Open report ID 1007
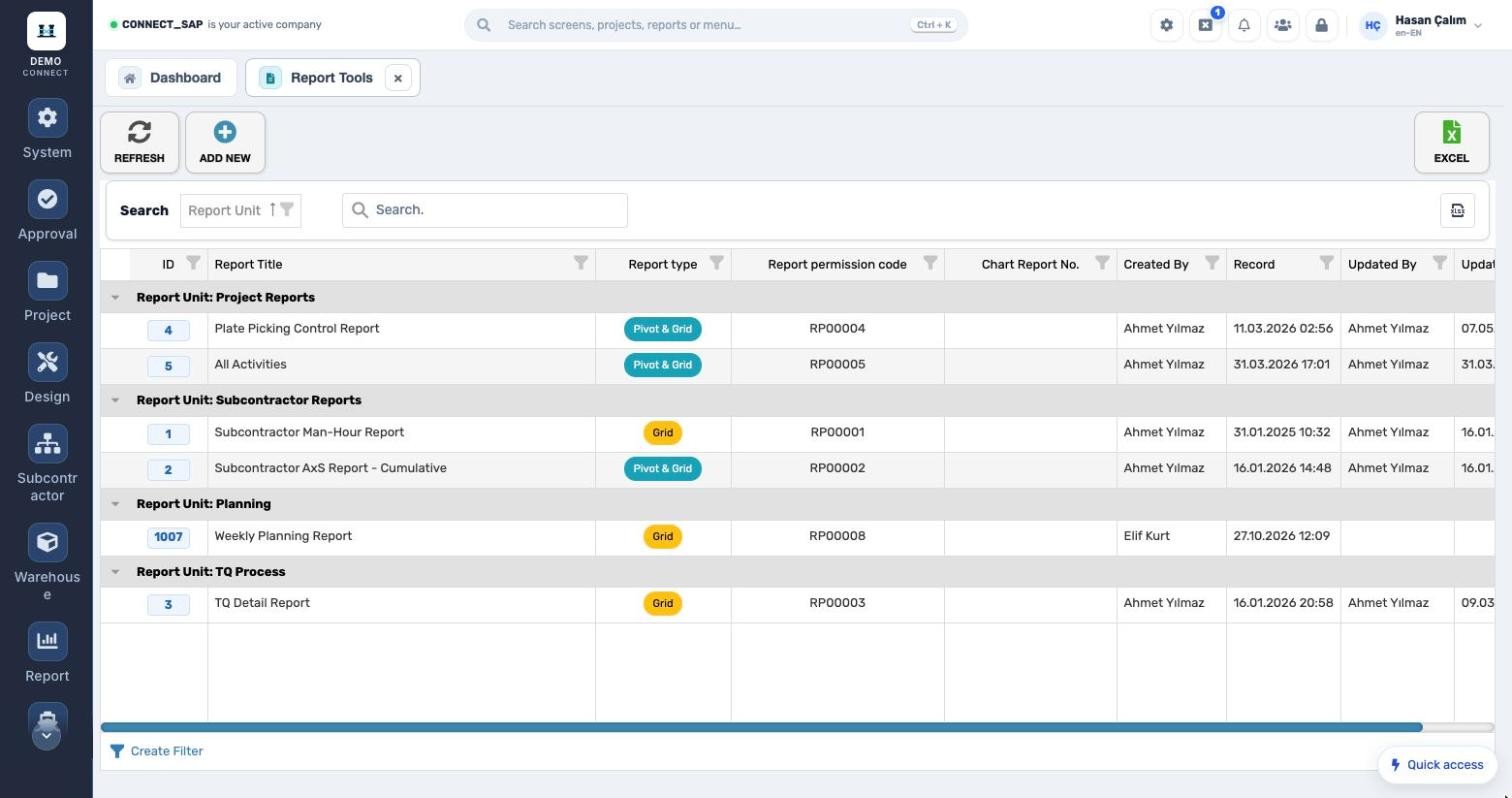 point(168,537)
